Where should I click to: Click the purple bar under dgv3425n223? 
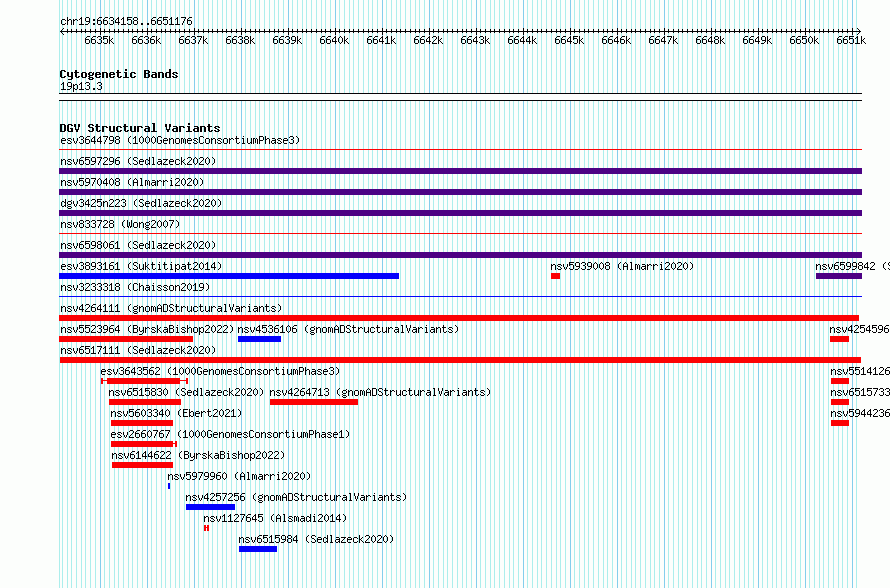point(460,213)
